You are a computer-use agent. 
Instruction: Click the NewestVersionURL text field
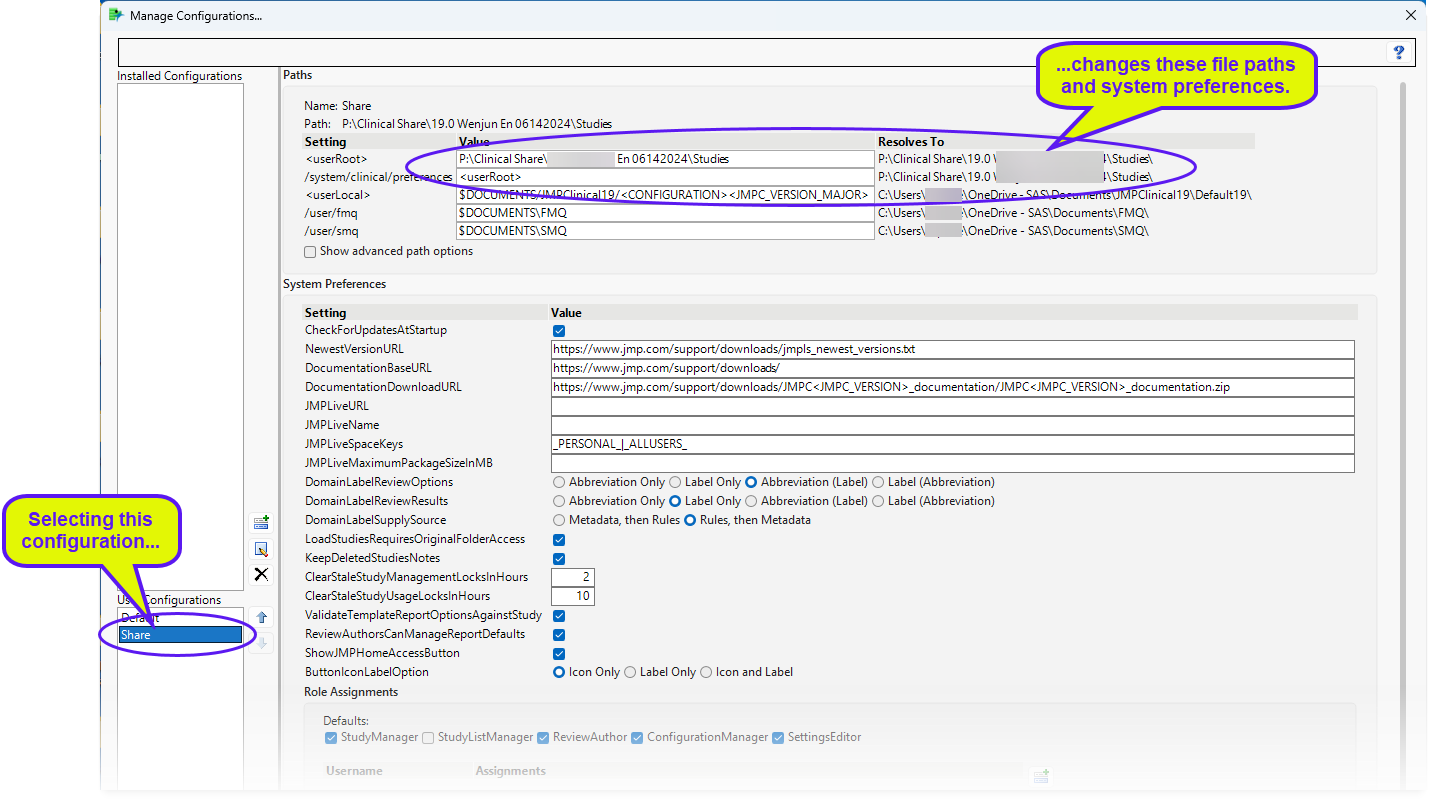click(x=951, y=350)
